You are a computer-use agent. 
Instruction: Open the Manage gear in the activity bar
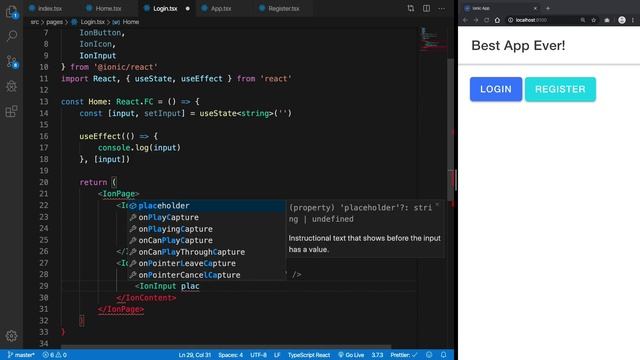coord(11,336)
